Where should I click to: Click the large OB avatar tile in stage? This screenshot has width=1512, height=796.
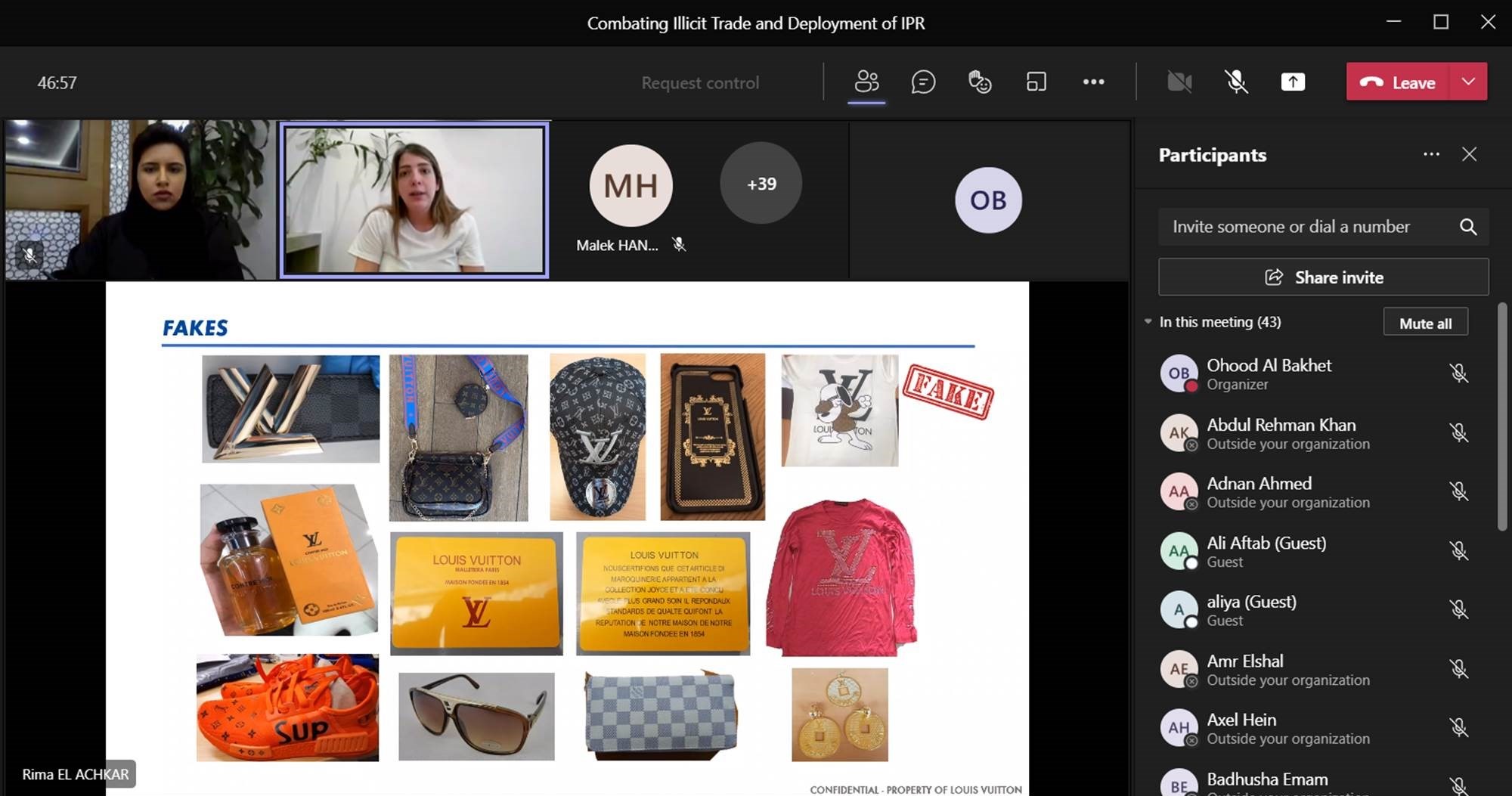click(988, 200)
